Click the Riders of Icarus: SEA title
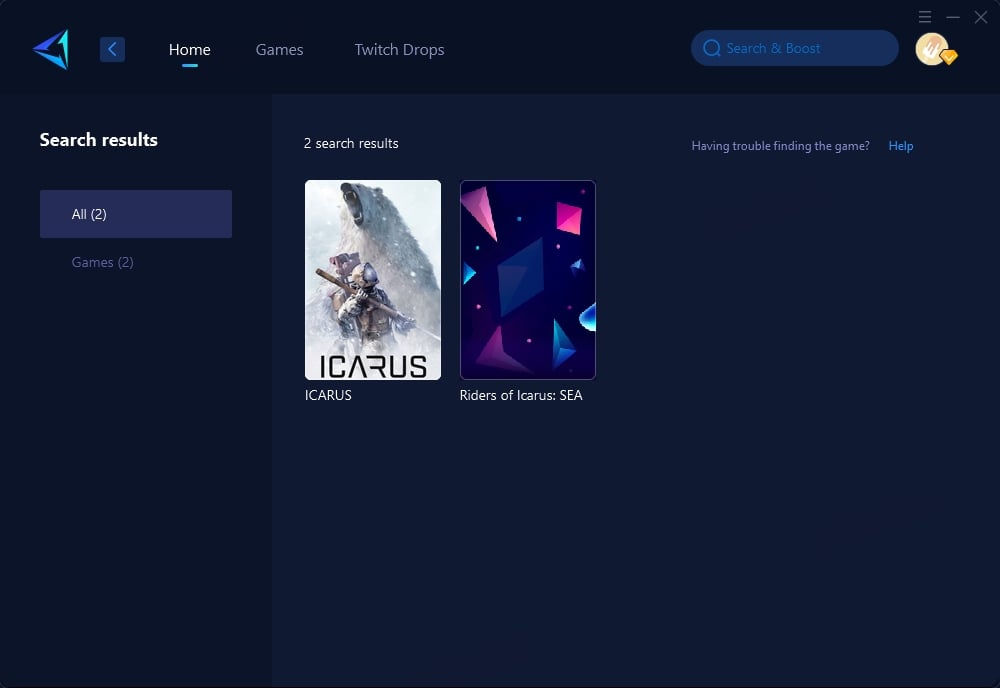 pyautogui.click(x=521, y=395)
